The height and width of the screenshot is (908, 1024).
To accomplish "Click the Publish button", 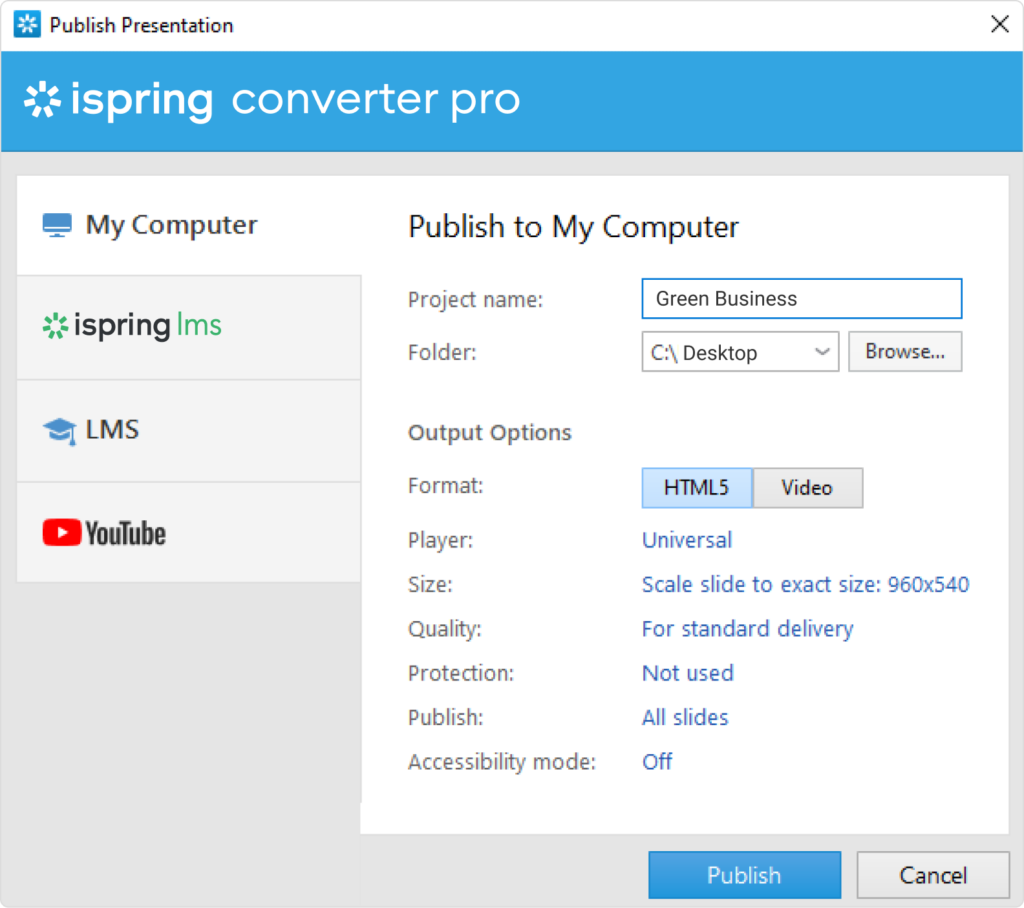I will pyautogui.click(x=744, y=875).
